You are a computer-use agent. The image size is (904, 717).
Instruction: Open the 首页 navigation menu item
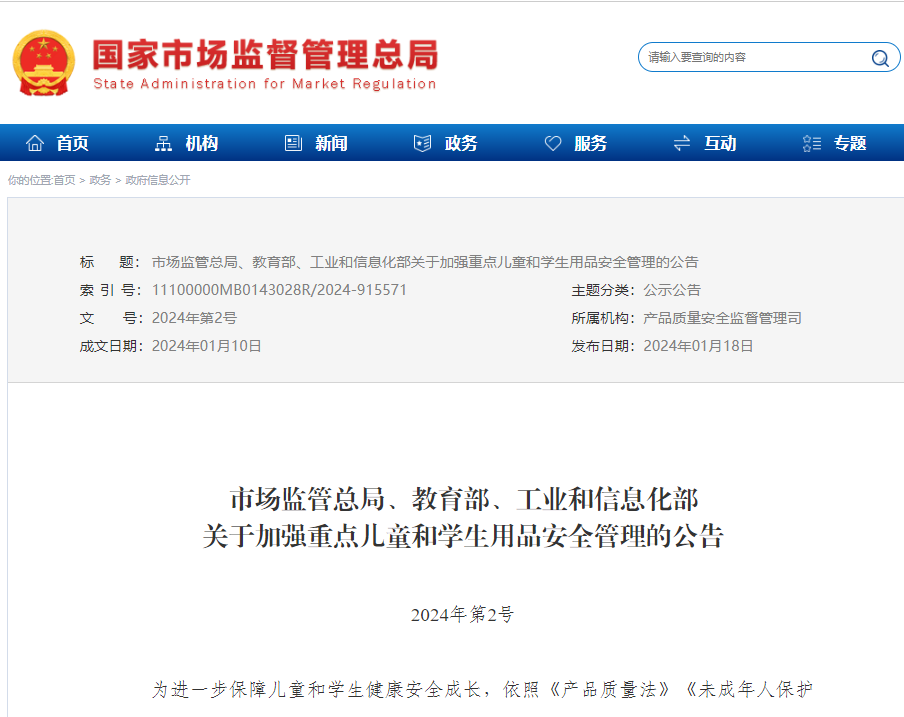pos(72,143)
